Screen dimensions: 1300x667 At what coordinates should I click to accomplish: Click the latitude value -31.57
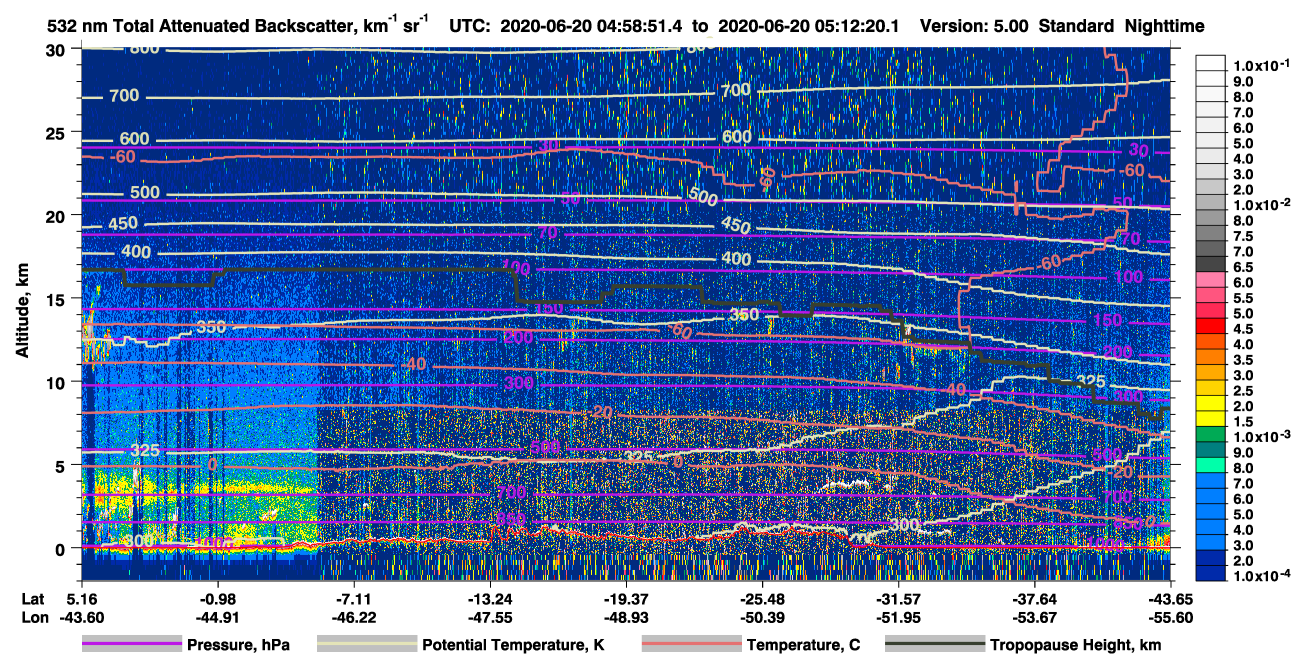click(x=897, y=598)
